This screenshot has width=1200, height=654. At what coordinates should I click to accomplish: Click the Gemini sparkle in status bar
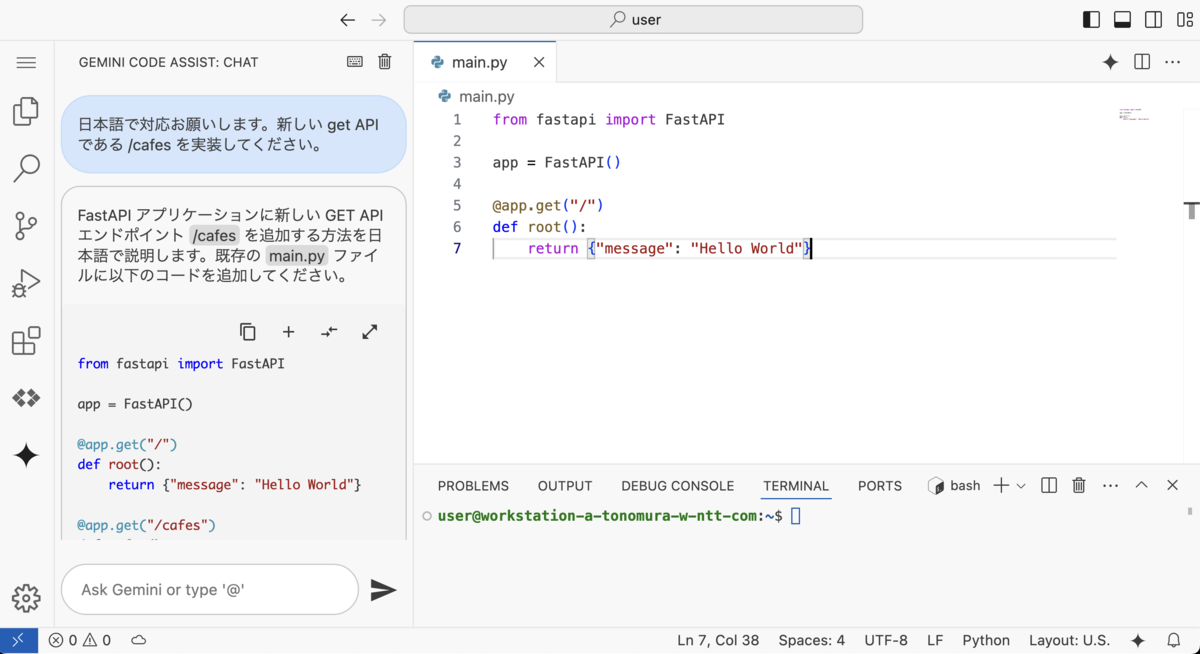tap(1138, 640)
